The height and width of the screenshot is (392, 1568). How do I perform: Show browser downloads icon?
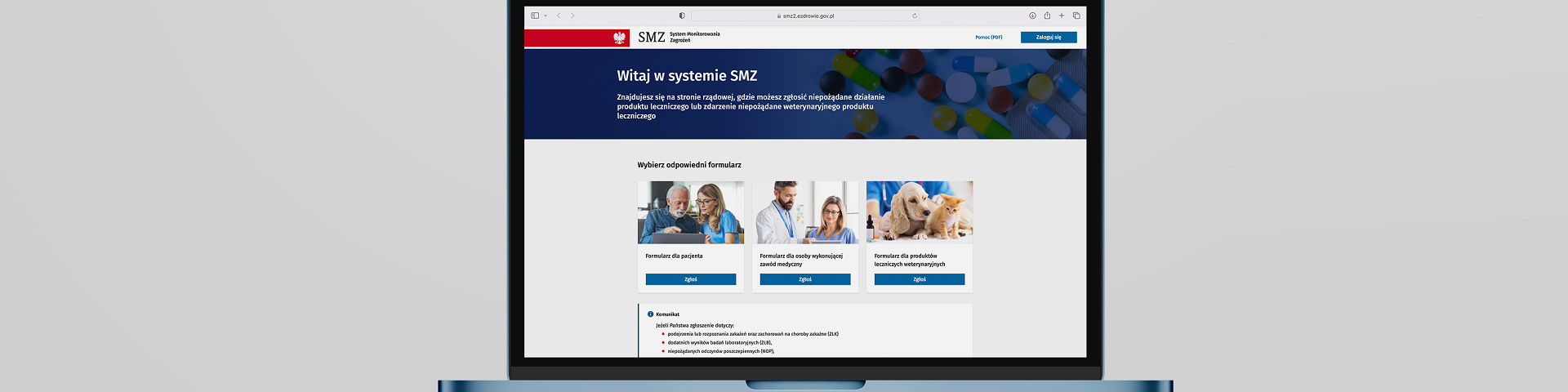pyautogui.click(x=1032, y=16)
